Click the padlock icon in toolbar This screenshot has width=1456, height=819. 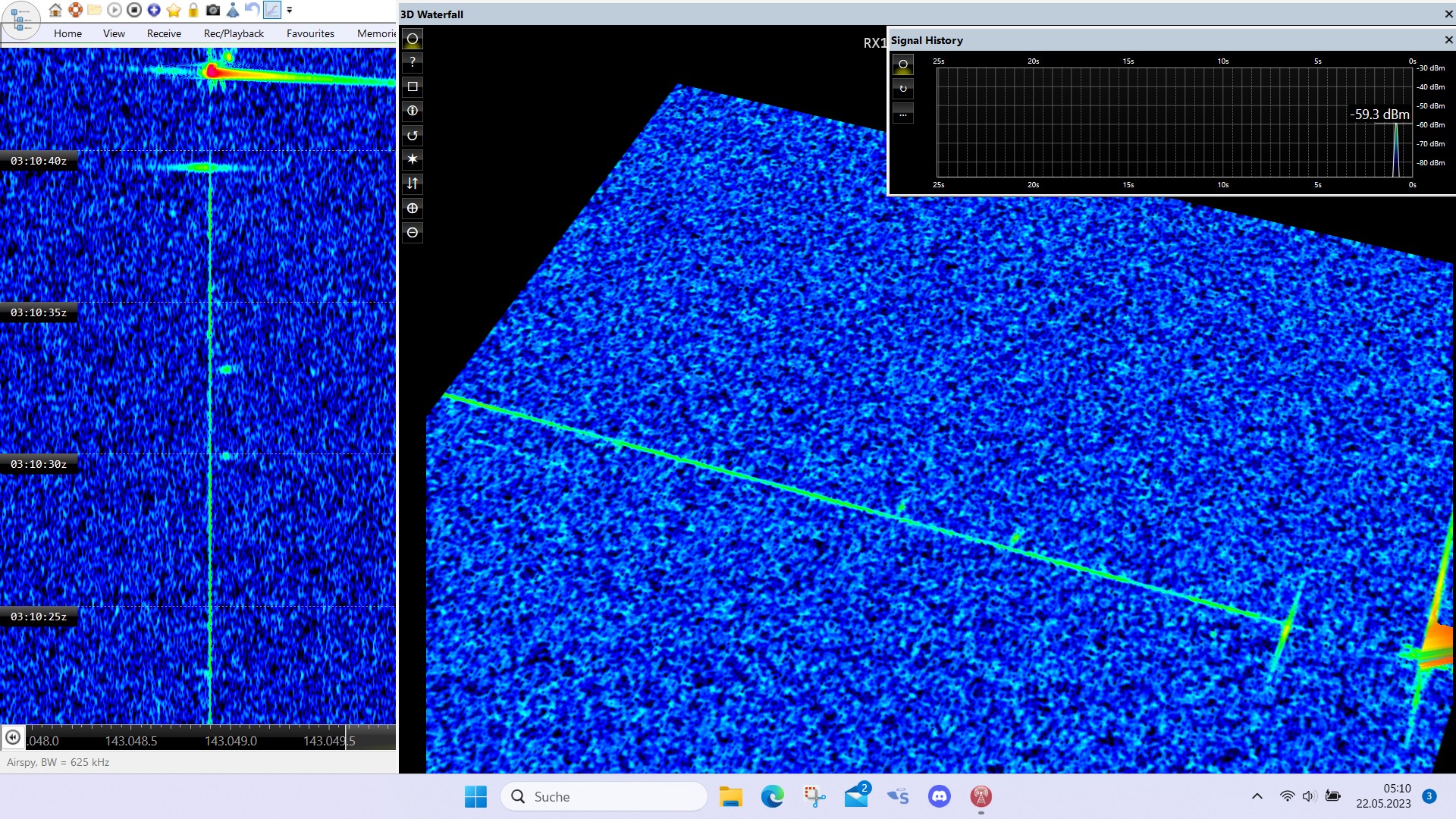tap(193, 10)
